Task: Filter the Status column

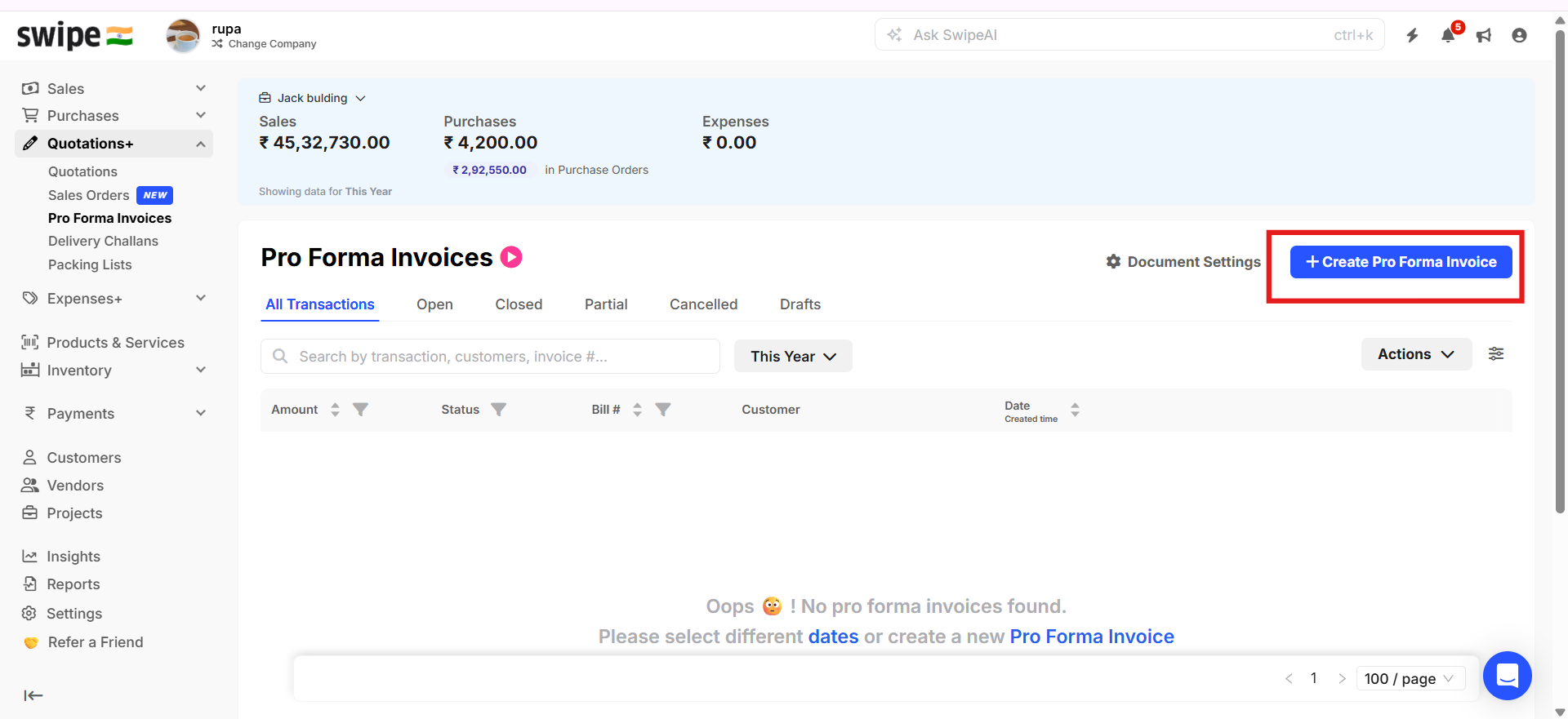Action: coord(498,410)
